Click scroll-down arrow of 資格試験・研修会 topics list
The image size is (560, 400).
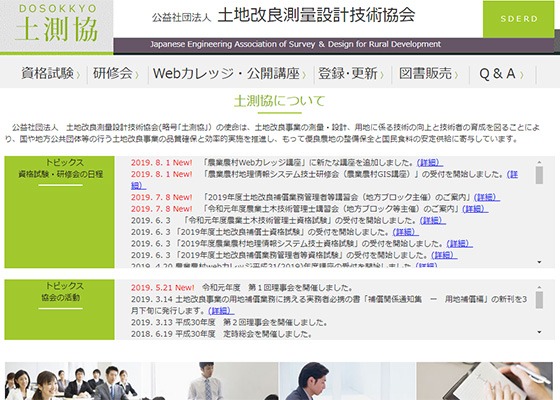pyautogui.click(x=539, y=262)
